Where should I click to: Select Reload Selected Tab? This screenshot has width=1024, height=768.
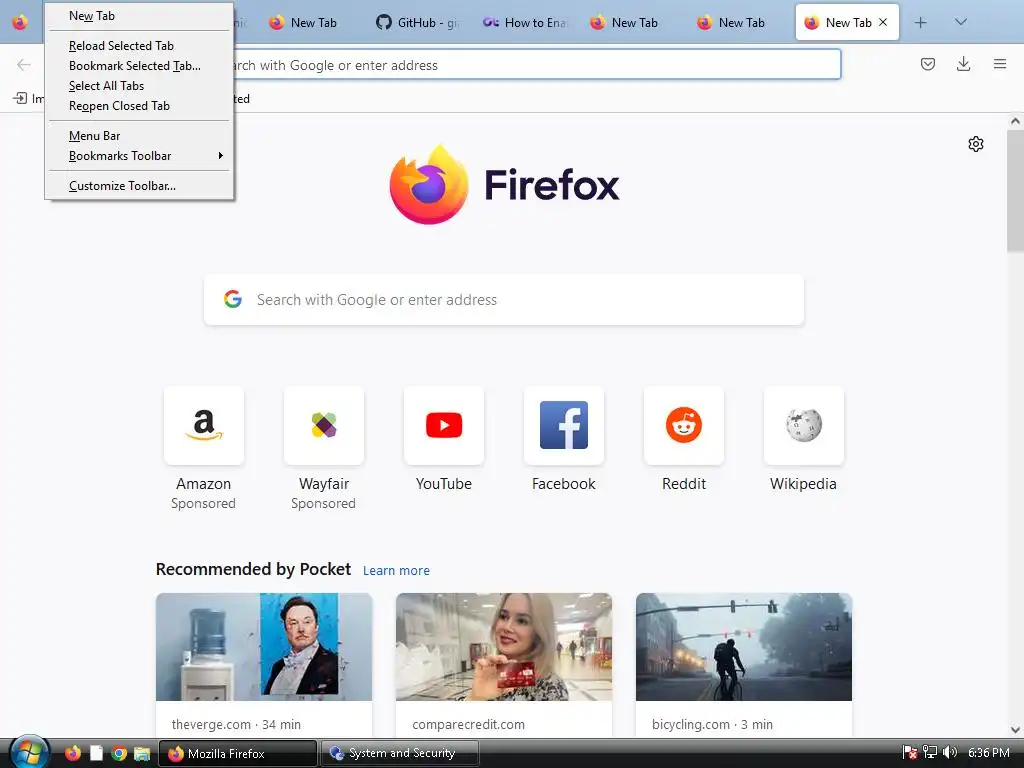click(x=139, y=46)
